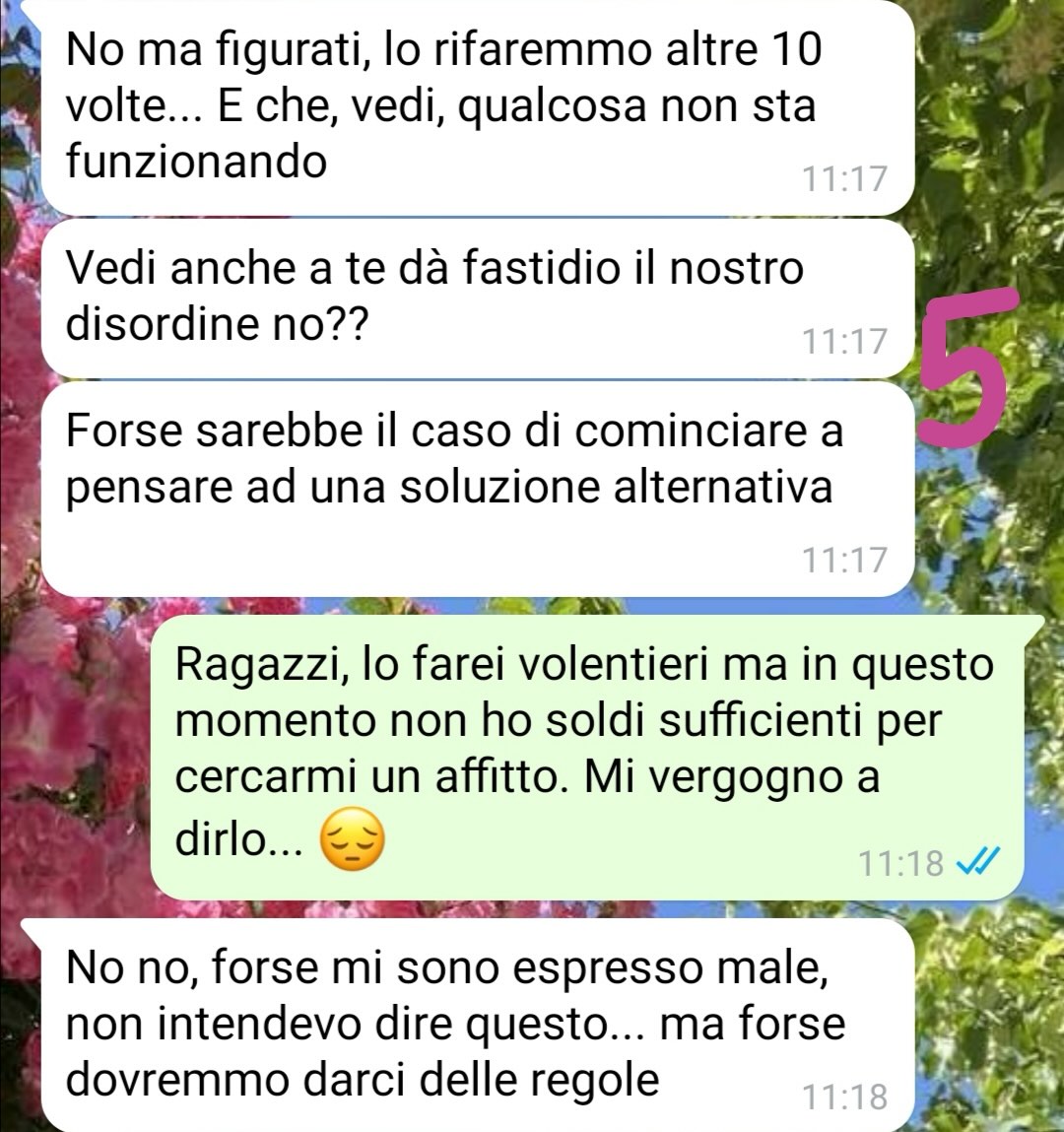
Task: Click the word "funzionando" in first message
Action: coord(196,161)
